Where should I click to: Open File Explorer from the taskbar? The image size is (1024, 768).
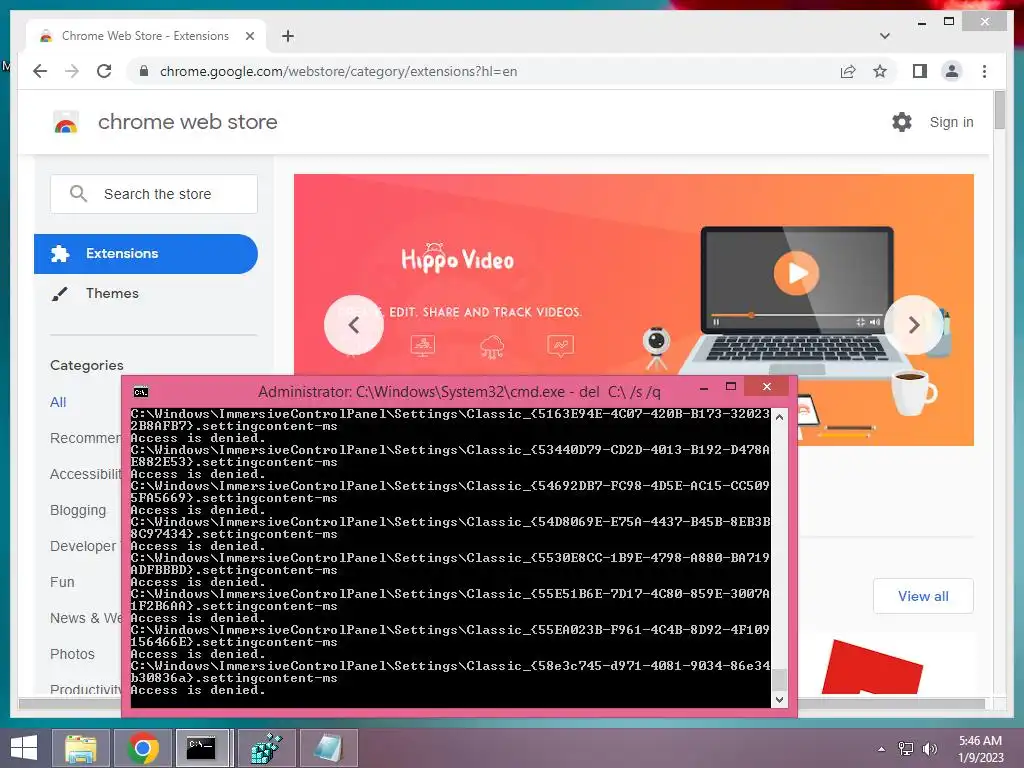click(x=81, y=748)
